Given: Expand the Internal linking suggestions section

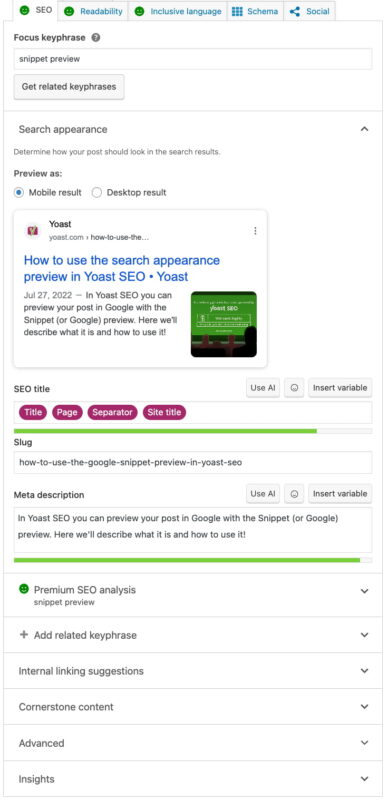Looking at the screenshot, I should [193, 671].
